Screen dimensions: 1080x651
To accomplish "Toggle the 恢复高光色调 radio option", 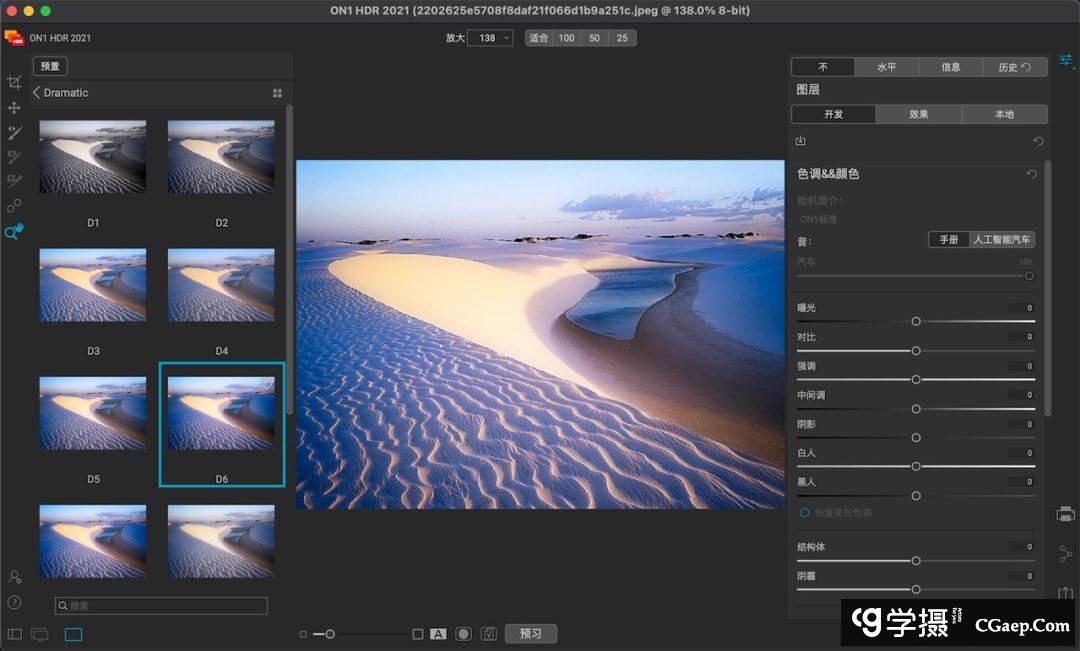I will click(804, 512).
